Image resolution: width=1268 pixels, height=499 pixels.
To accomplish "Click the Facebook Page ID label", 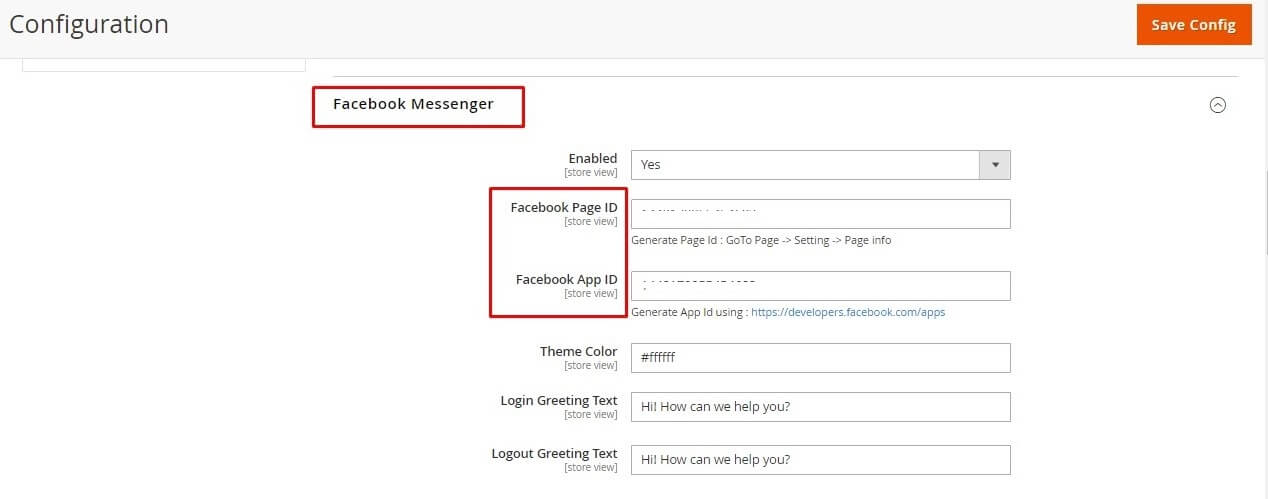I will [x=563, y=208].
